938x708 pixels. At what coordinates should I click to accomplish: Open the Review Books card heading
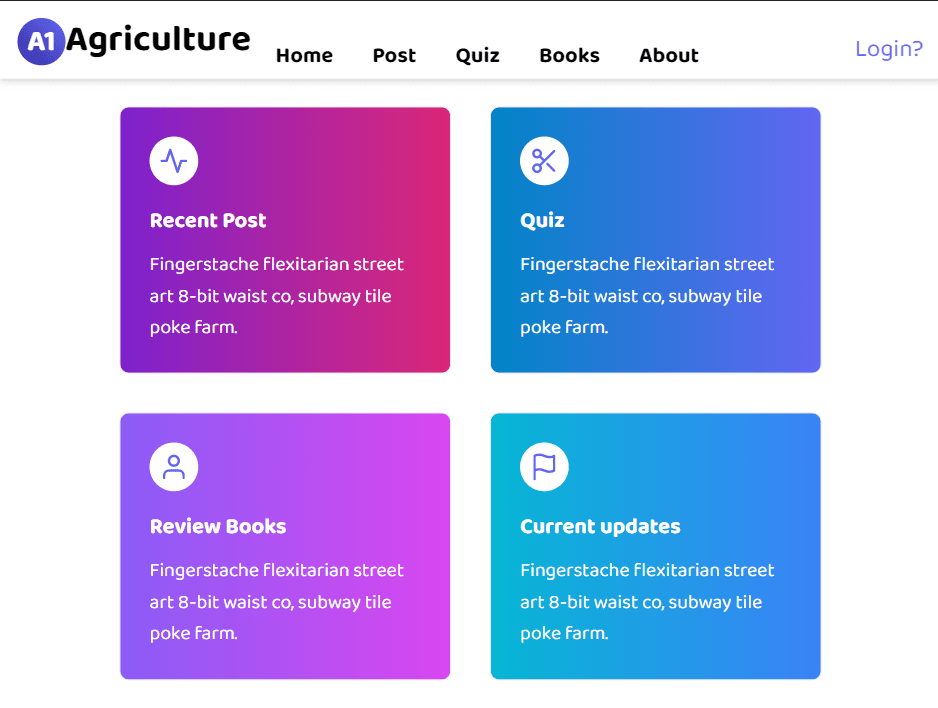point(218,527)
